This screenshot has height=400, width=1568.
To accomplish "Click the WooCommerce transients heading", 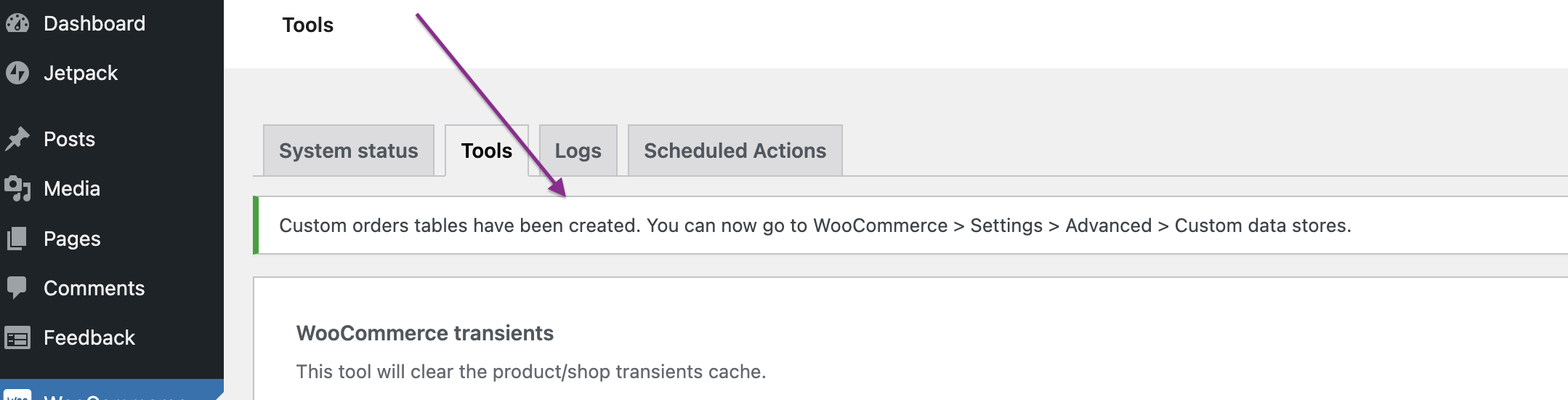I will click(425, 333).
